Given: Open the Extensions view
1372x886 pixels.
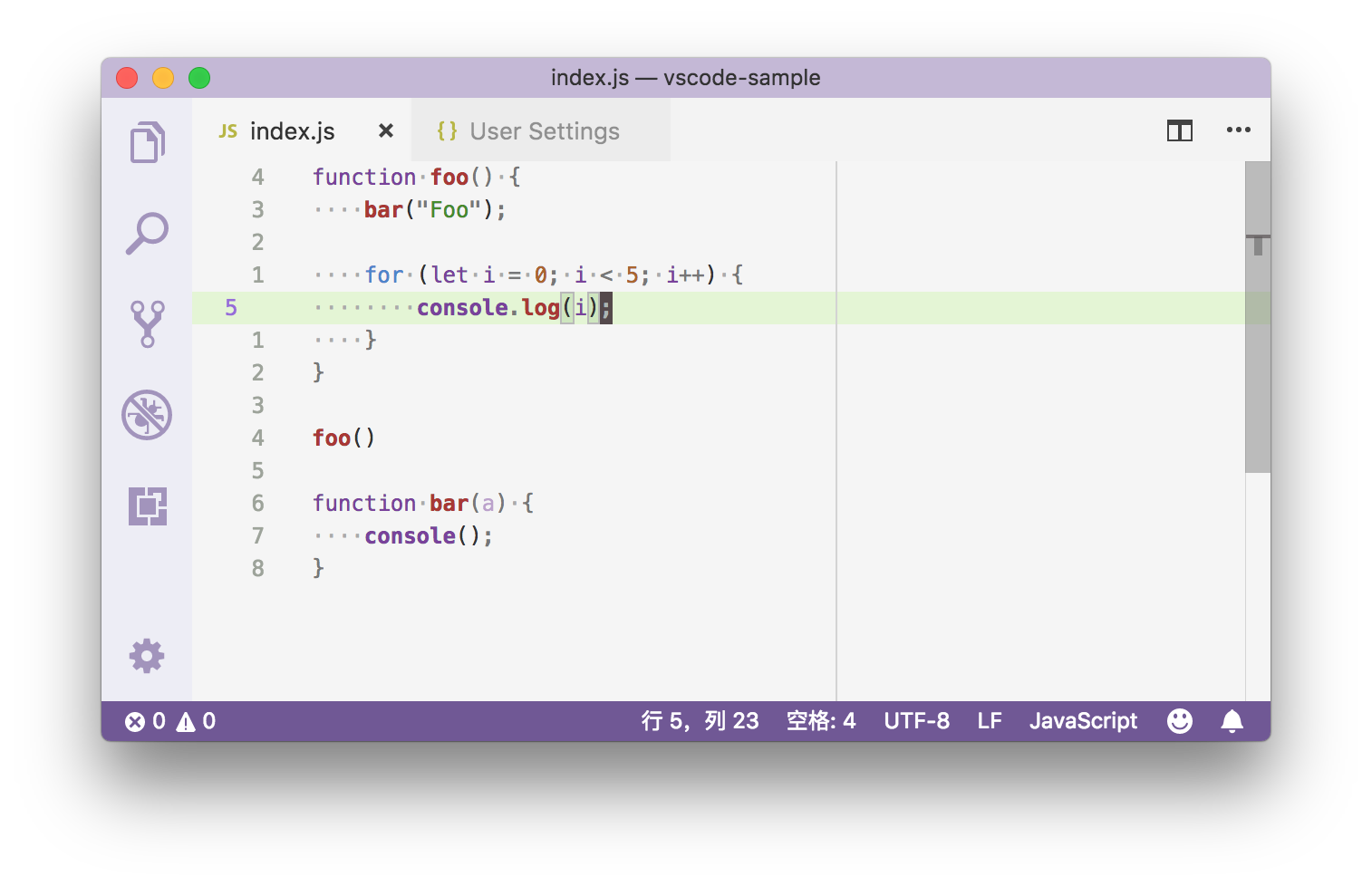Looking at the screenshot, I should pyautogui.click(x=147, y=506).
